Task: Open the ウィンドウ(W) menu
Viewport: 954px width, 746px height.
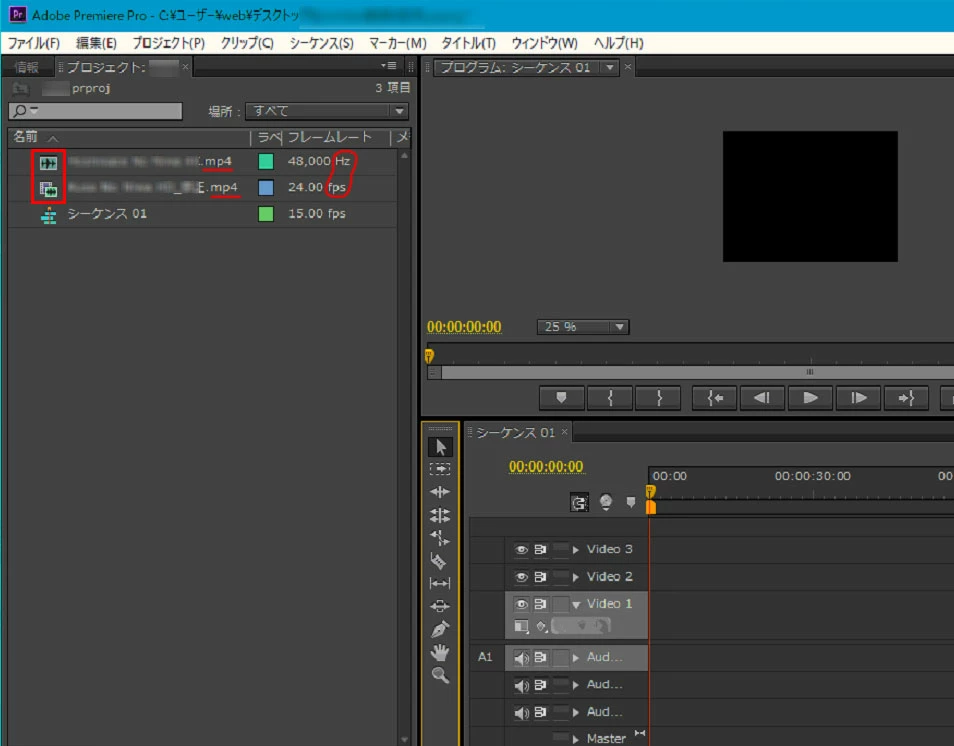Action: 545,43
